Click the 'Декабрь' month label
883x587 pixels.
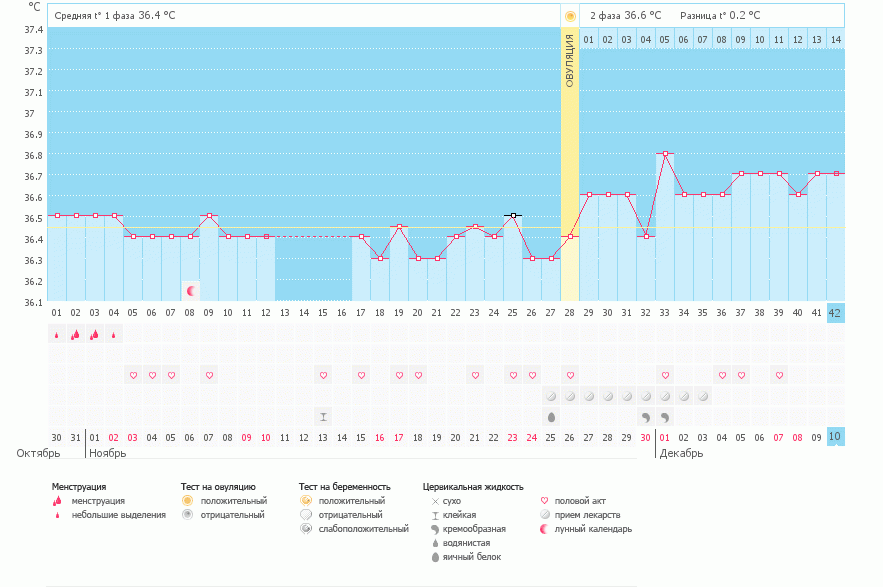pyautogui.click(x=681, y=453)
